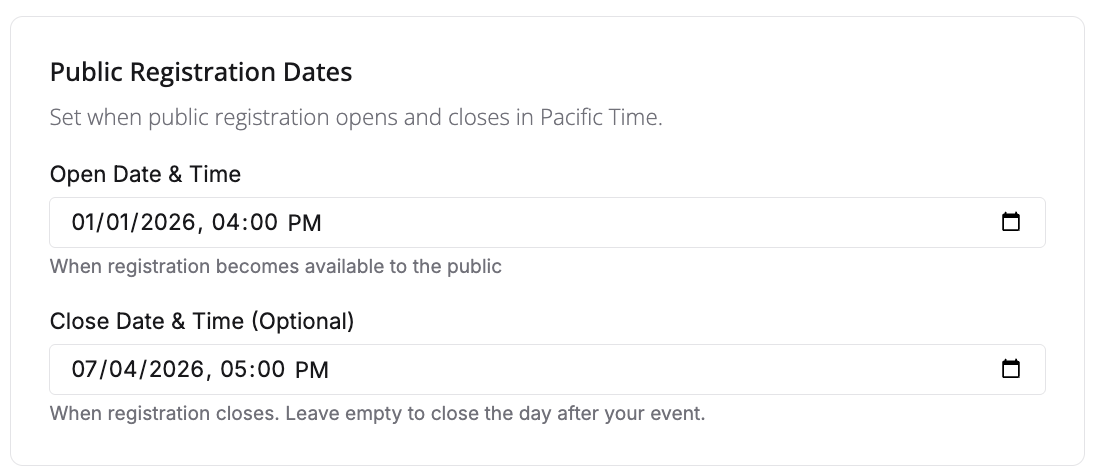Click PM in the Close Date field
Image resolution: width=1096 pixels, height=476 pixels.
[311, 370]
